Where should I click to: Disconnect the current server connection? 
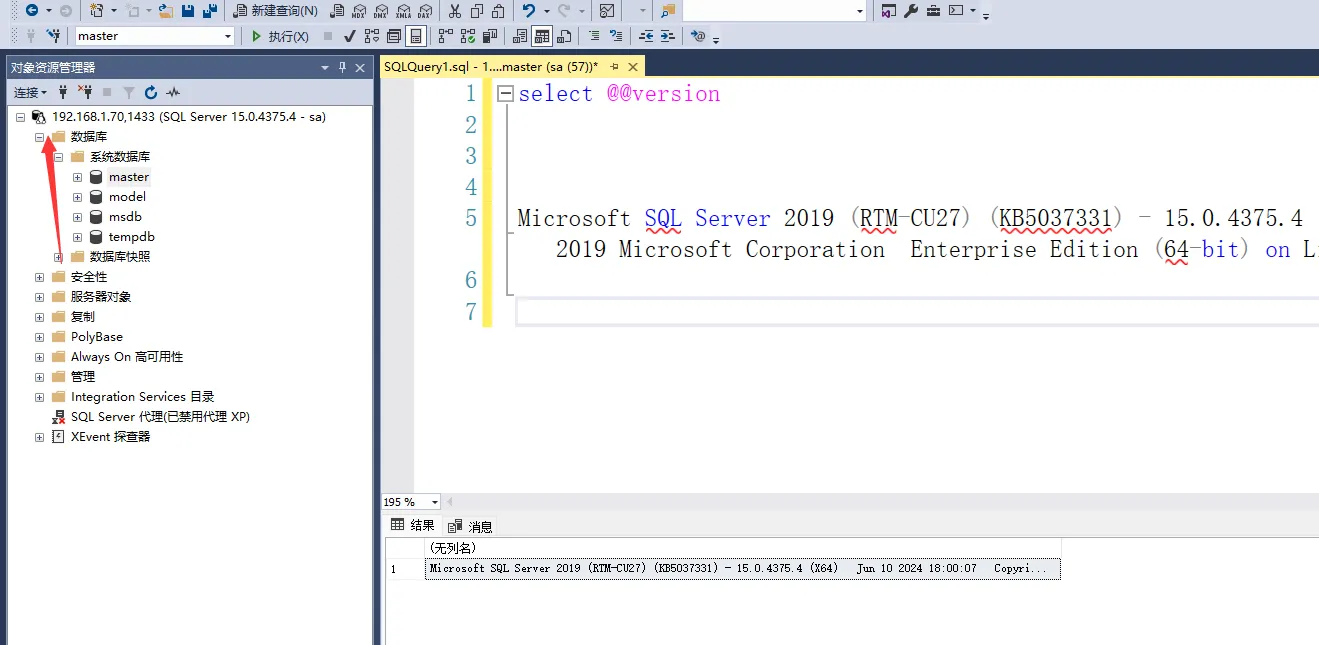tap(86, 92)
